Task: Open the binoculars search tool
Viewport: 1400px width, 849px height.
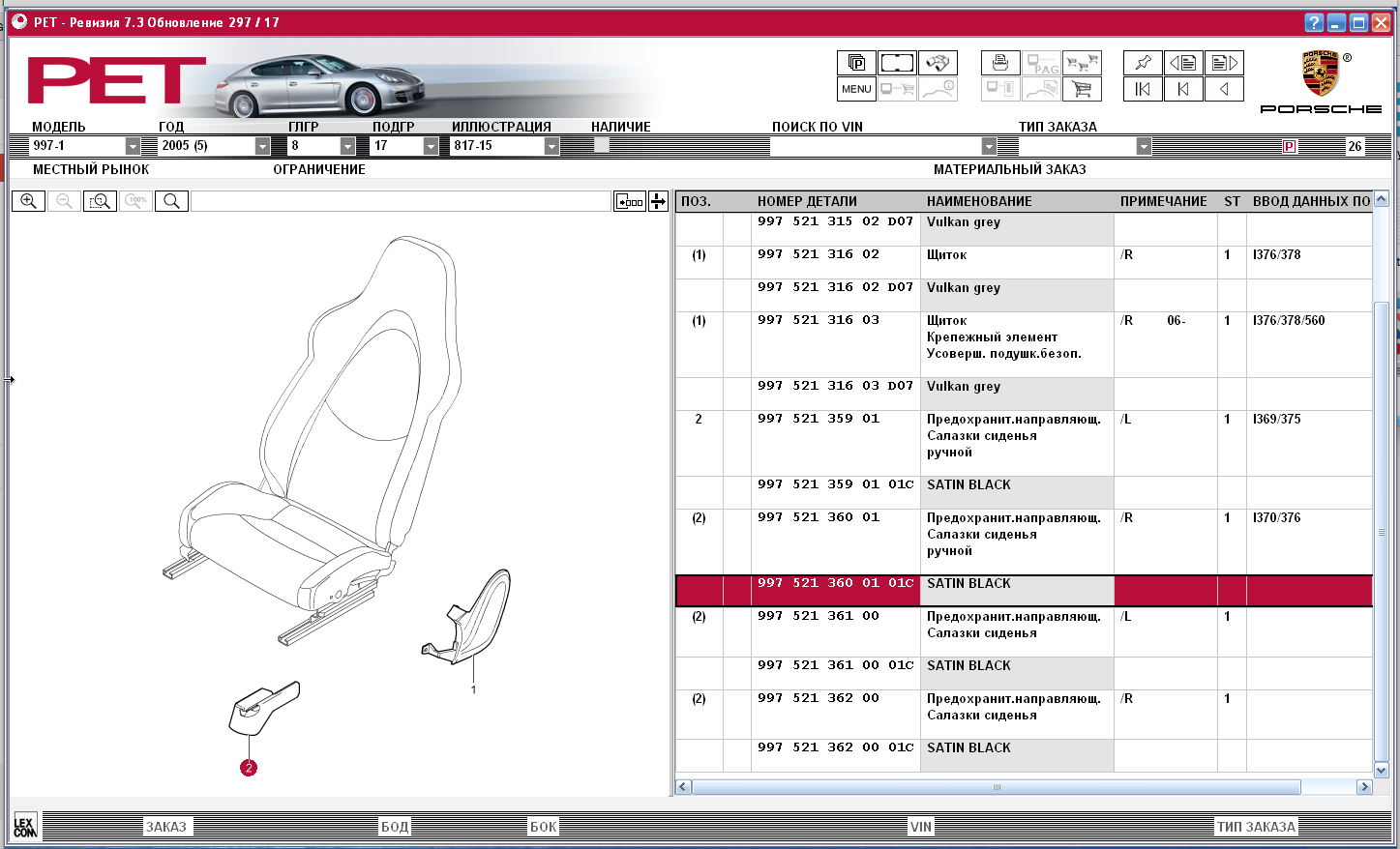Action: 938,63
